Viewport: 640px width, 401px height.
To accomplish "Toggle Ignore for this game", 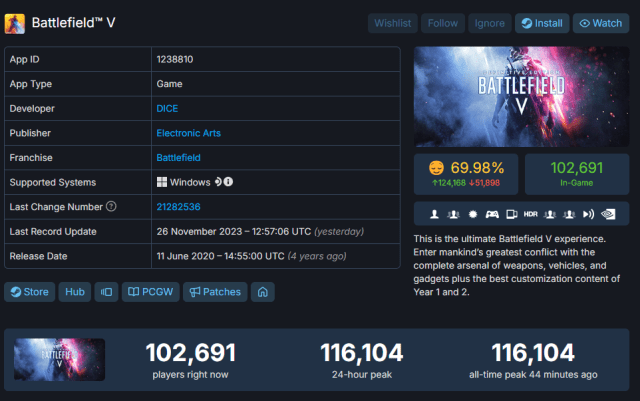I will [x=490, y=22].
